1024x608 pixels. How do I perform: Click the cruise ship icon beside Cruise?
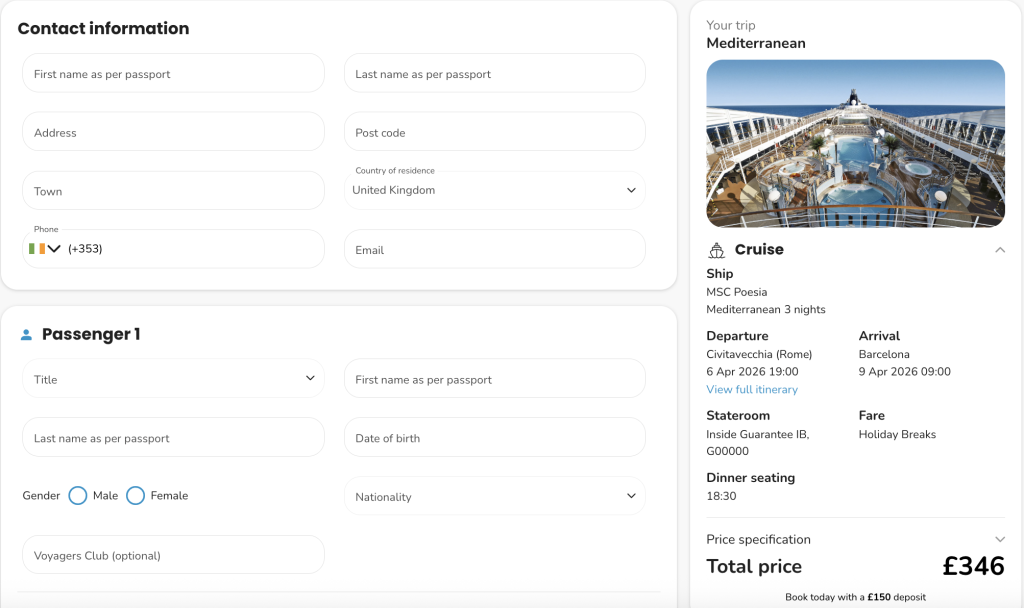tap(716, 250)
